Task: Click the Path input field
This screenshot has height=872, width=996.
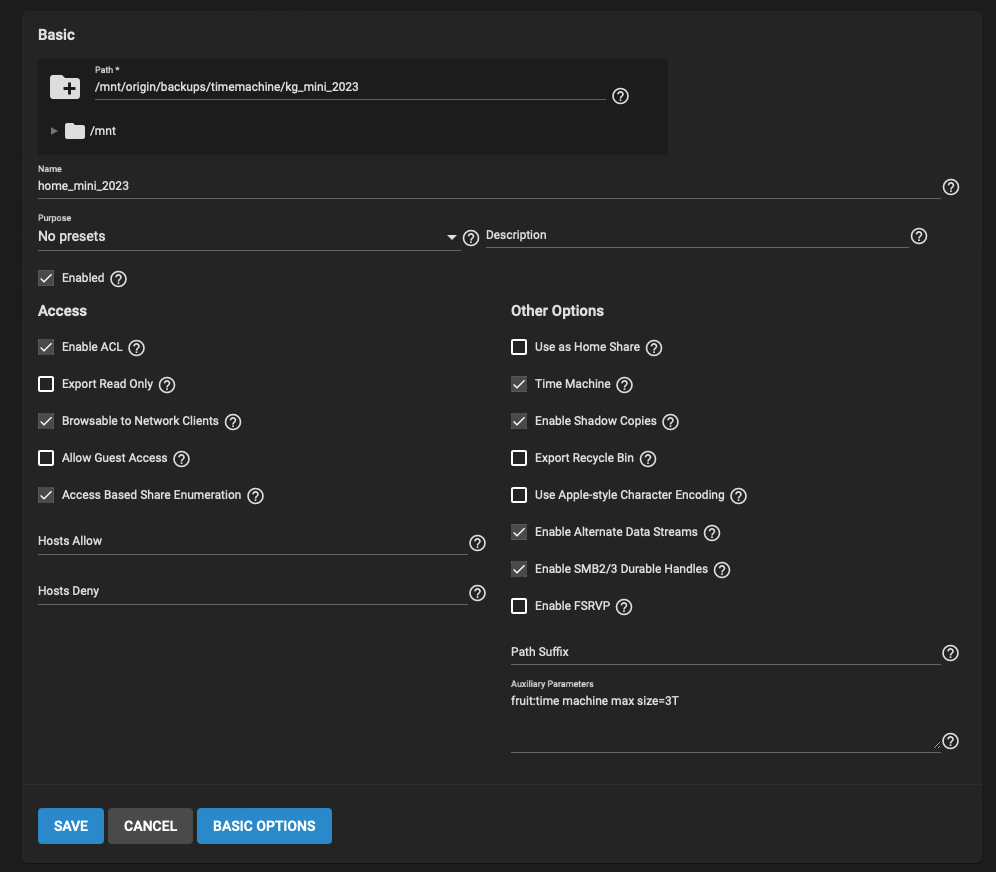Action: (x=350, y=87)
